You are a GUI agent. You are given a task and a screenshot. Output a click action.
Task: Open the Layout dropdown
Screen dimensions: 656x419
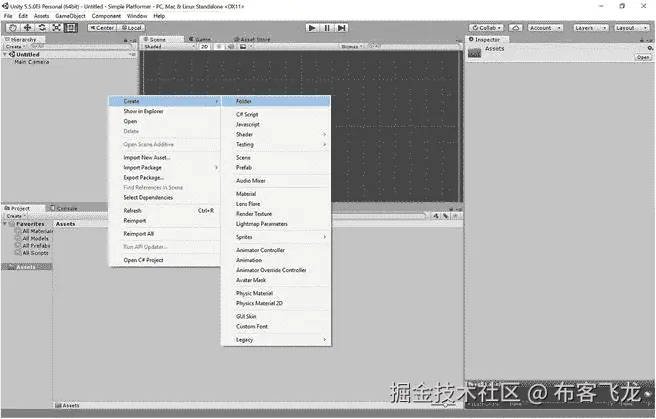pos(631,28)
